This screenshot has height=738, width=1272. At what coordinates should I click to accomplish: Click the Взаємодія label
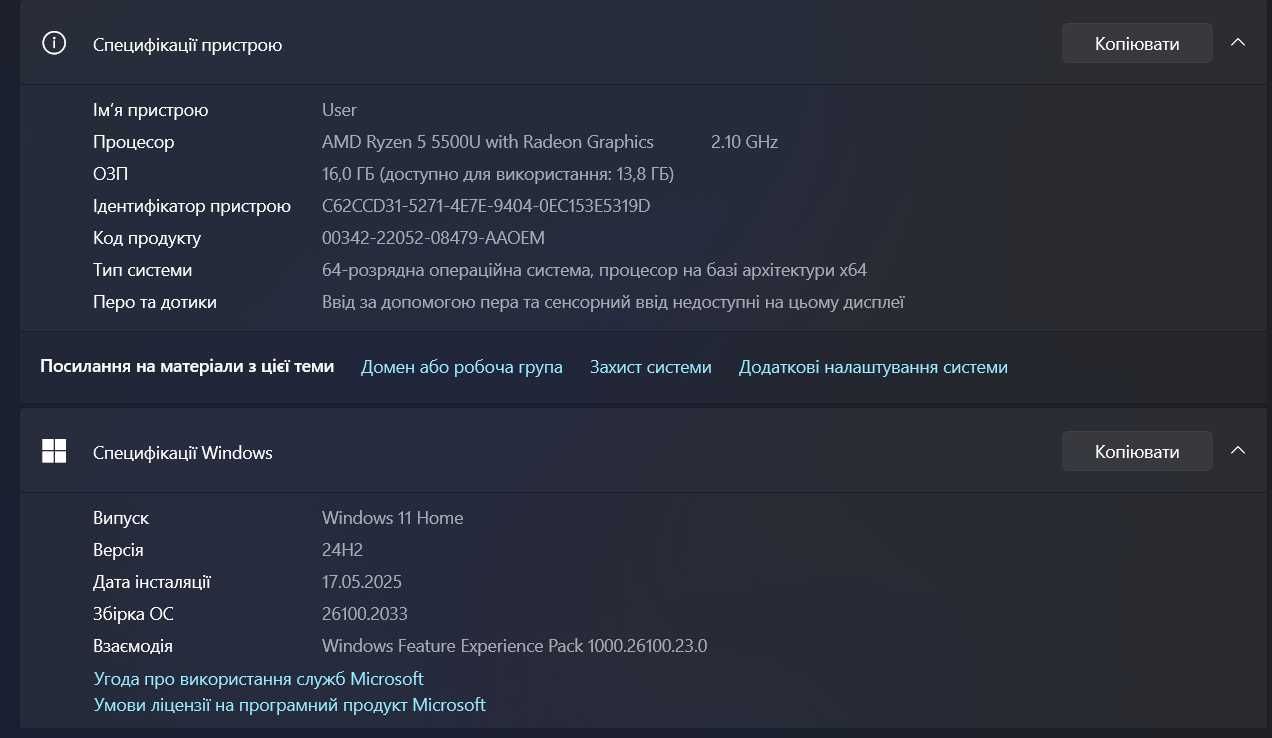(x=133, y=646)
